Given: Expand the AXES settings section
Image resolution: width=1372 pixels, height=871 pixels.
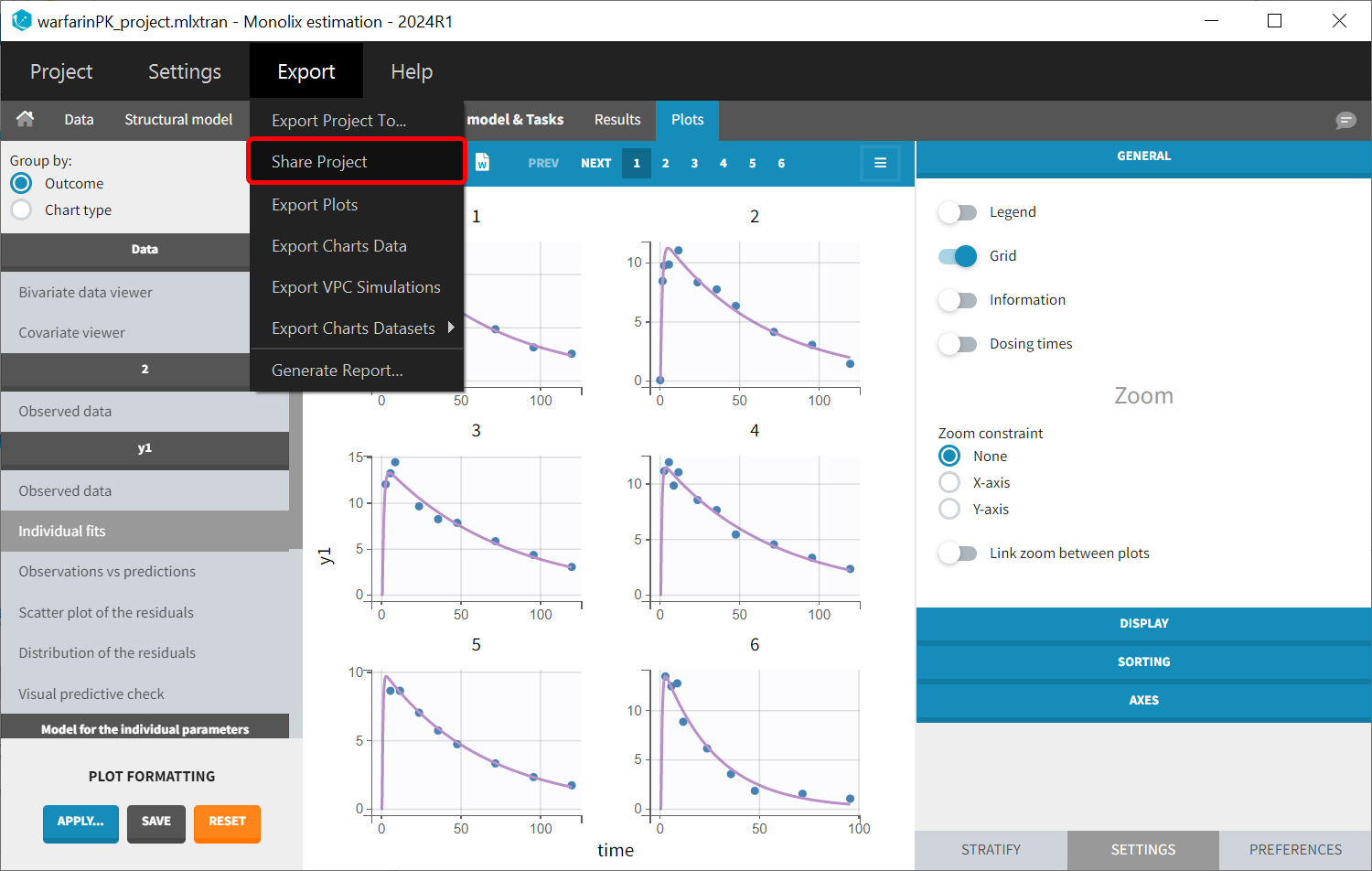Looking at the screenshot, I should (x=1143, y=700).
